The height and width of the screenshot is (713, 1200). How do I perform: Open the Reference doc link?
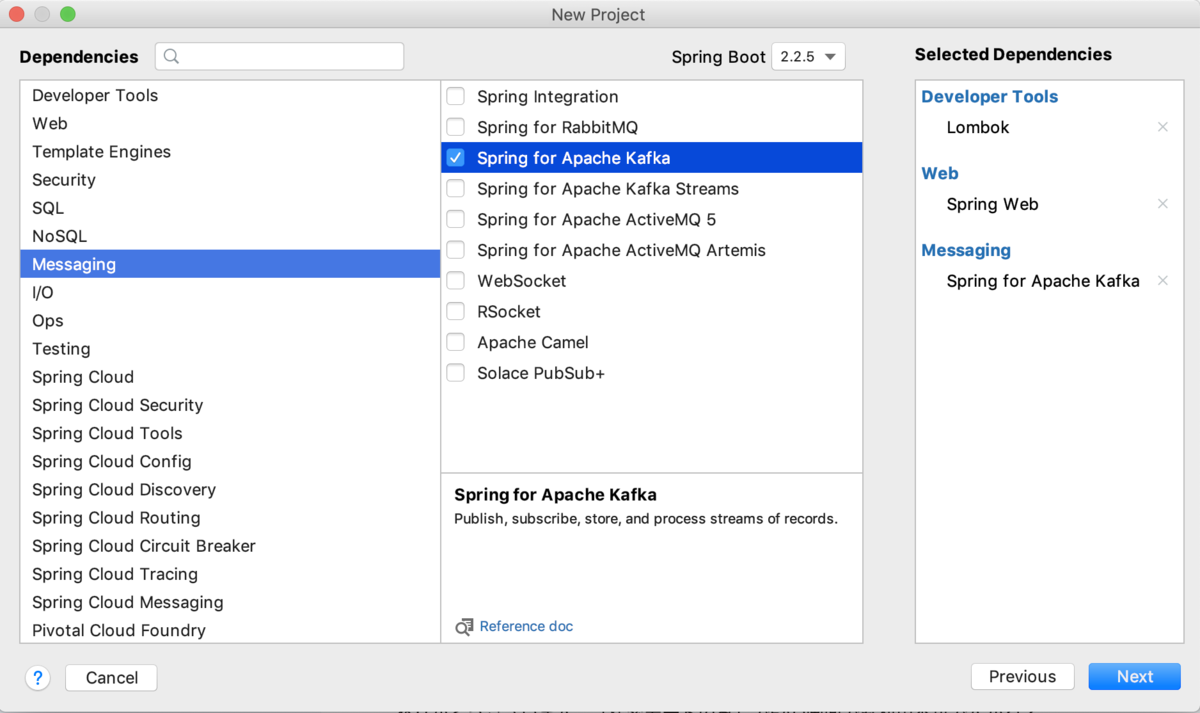(x=526, y=626)
